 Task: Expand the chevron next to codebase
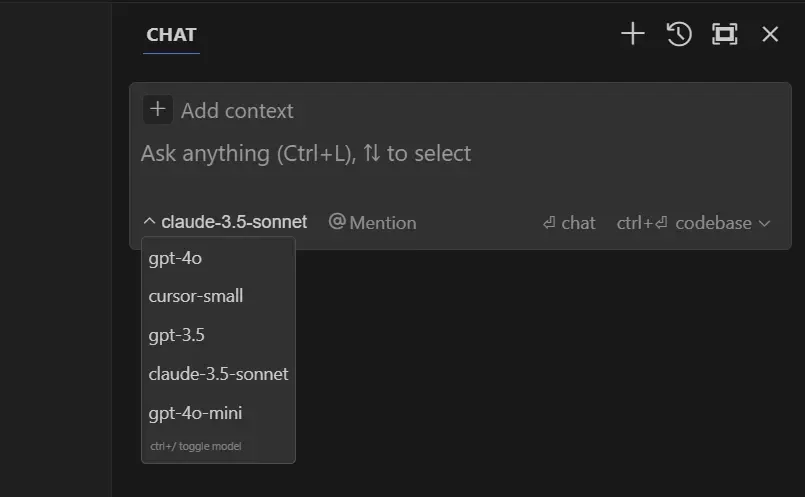(765, 223)
